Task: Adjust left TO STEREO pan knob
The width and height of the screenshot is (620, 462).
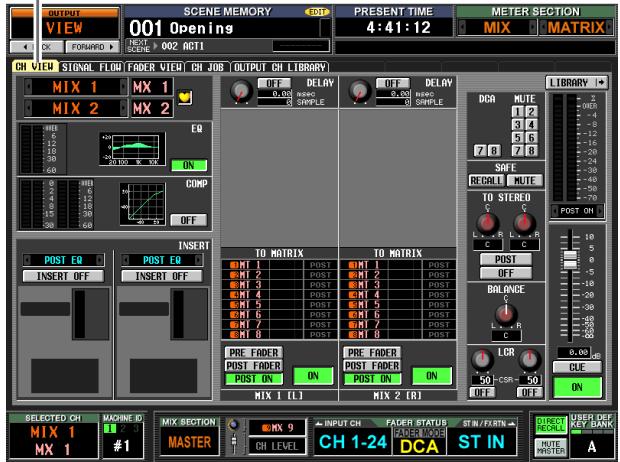Action: [x=487, y=223]
